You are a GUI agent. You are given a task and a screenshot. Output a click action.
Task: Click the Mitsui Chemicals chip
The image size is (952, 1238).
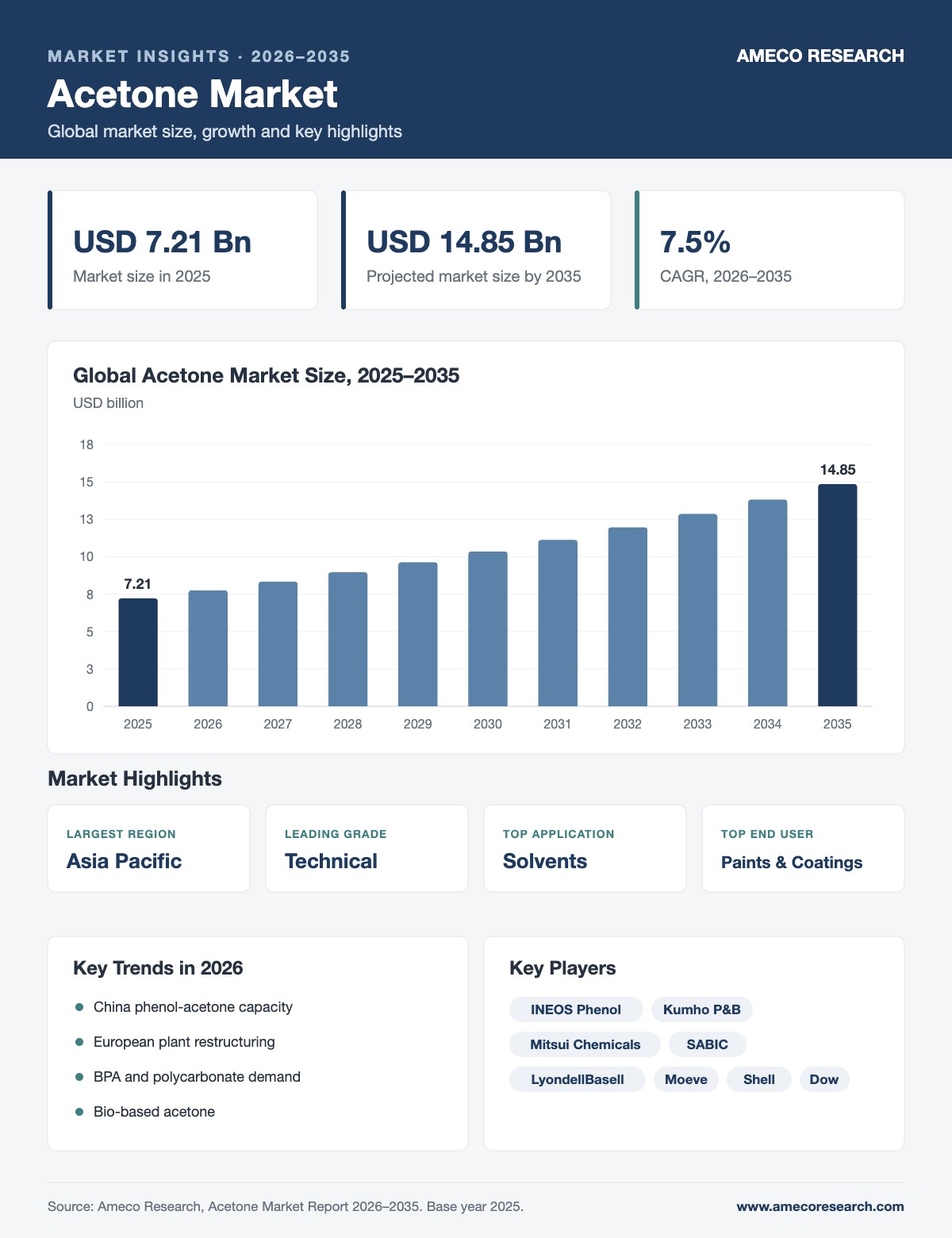coord(585,1044)
